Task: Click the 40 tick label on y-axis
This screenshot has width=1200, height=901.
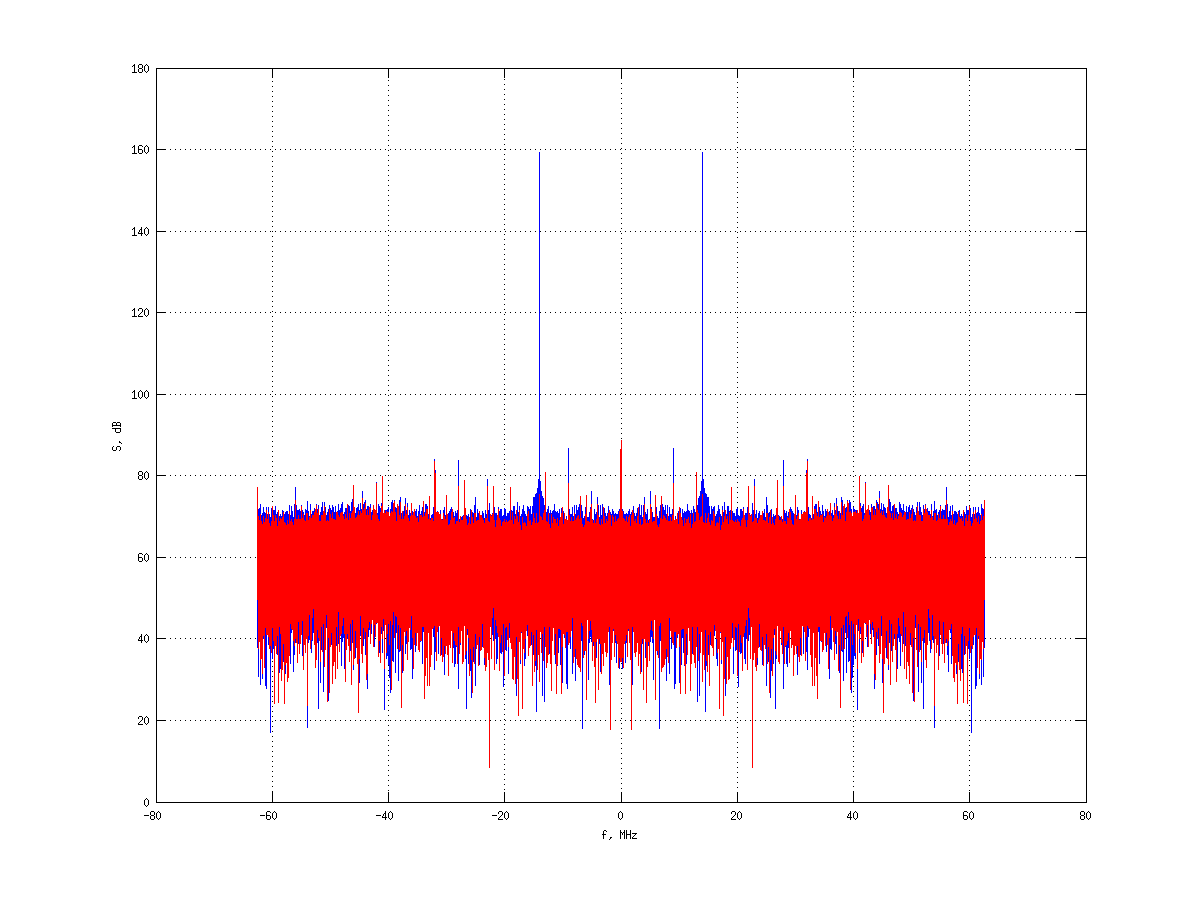Action: click(x=143, y=639)
